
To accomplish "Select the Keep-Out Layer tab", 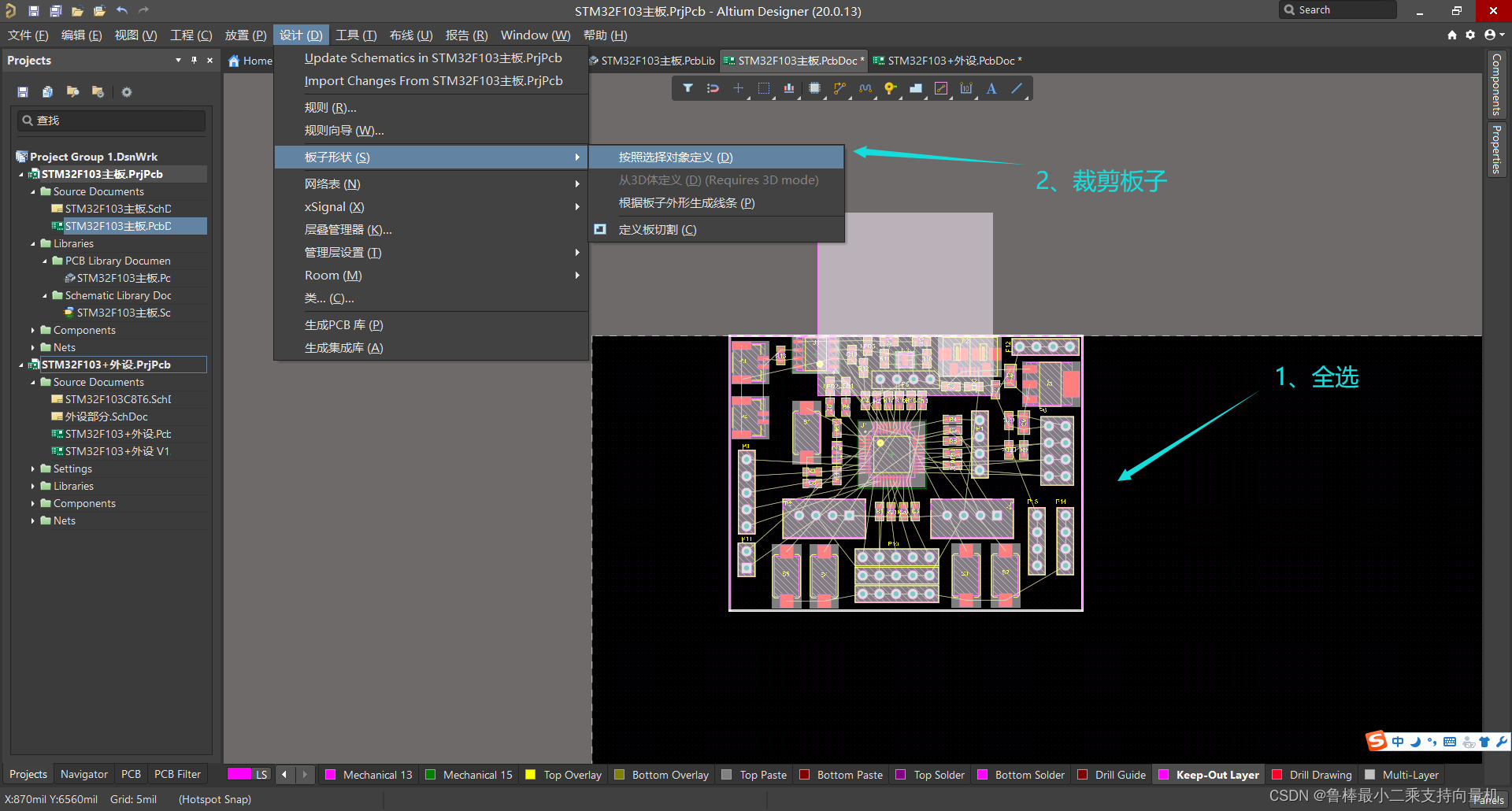I will pos(1208,775).
